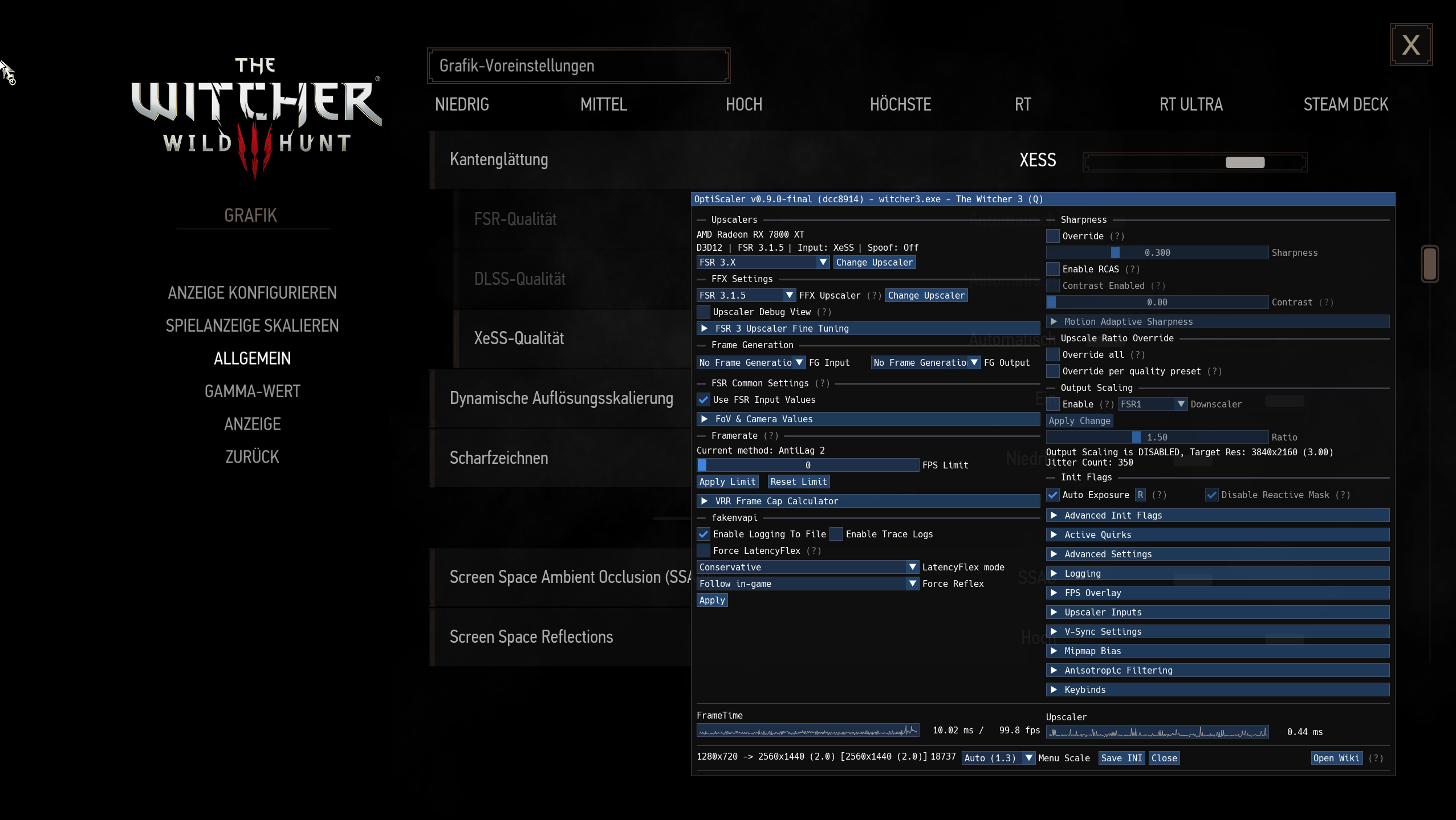This screenshot has height=820, width=1456.
Task: Open the Follow in-game Force Reflex dropdown
Action: (x=808, y=584)
